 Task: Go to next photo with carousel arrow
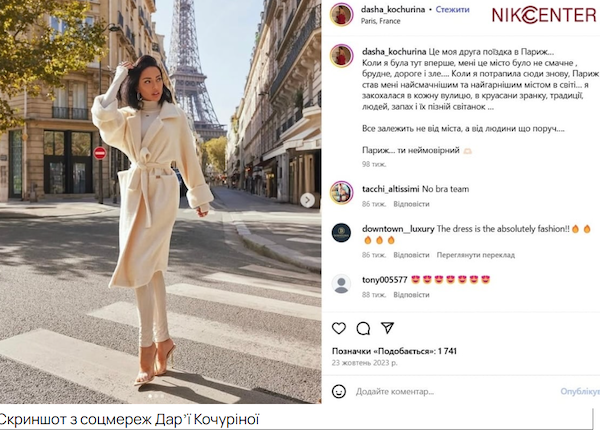307,200
